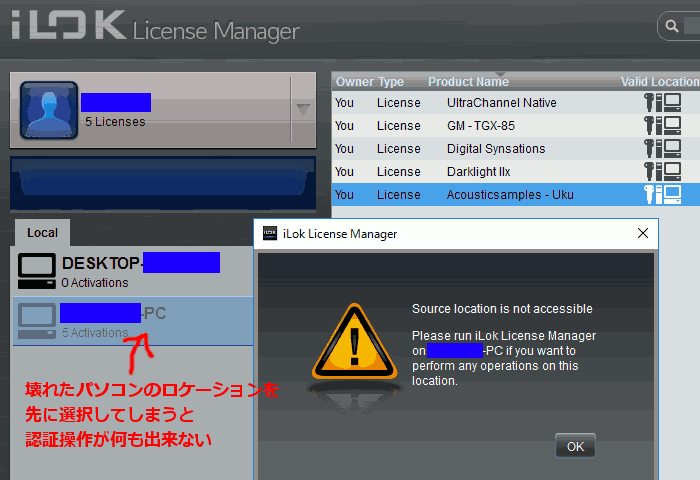The height and width of the screenshot is (480, 700).
Task: Click the '5 Licenses' account text
Action: [x=115, y=121]
